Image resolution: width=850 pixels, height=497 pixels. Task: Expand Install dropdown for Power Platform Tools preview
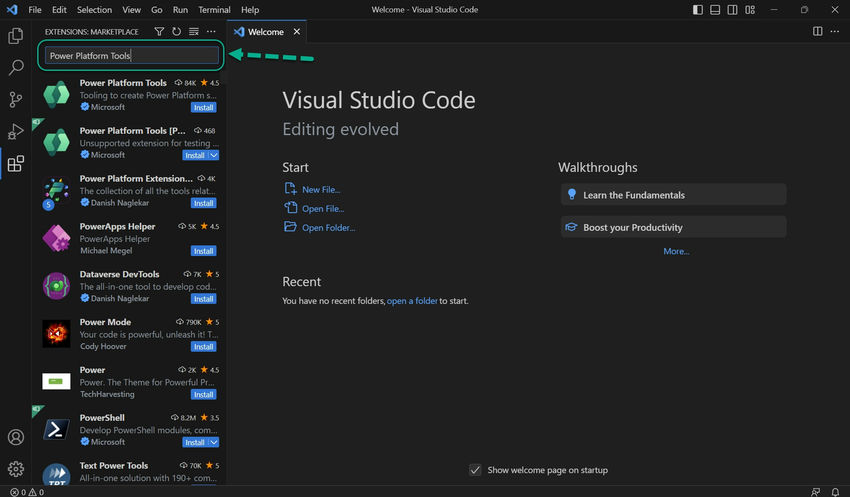point(213,155)
